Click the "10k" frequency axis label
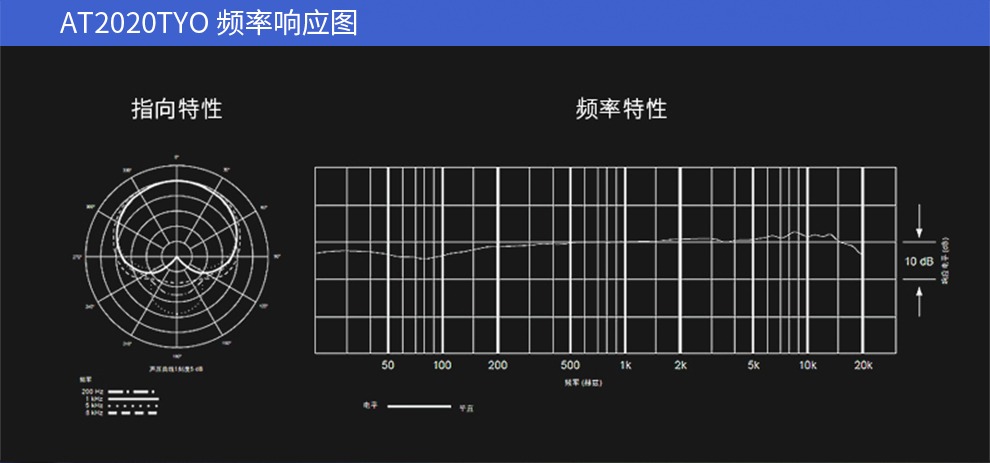 click(x=808, y=365)
